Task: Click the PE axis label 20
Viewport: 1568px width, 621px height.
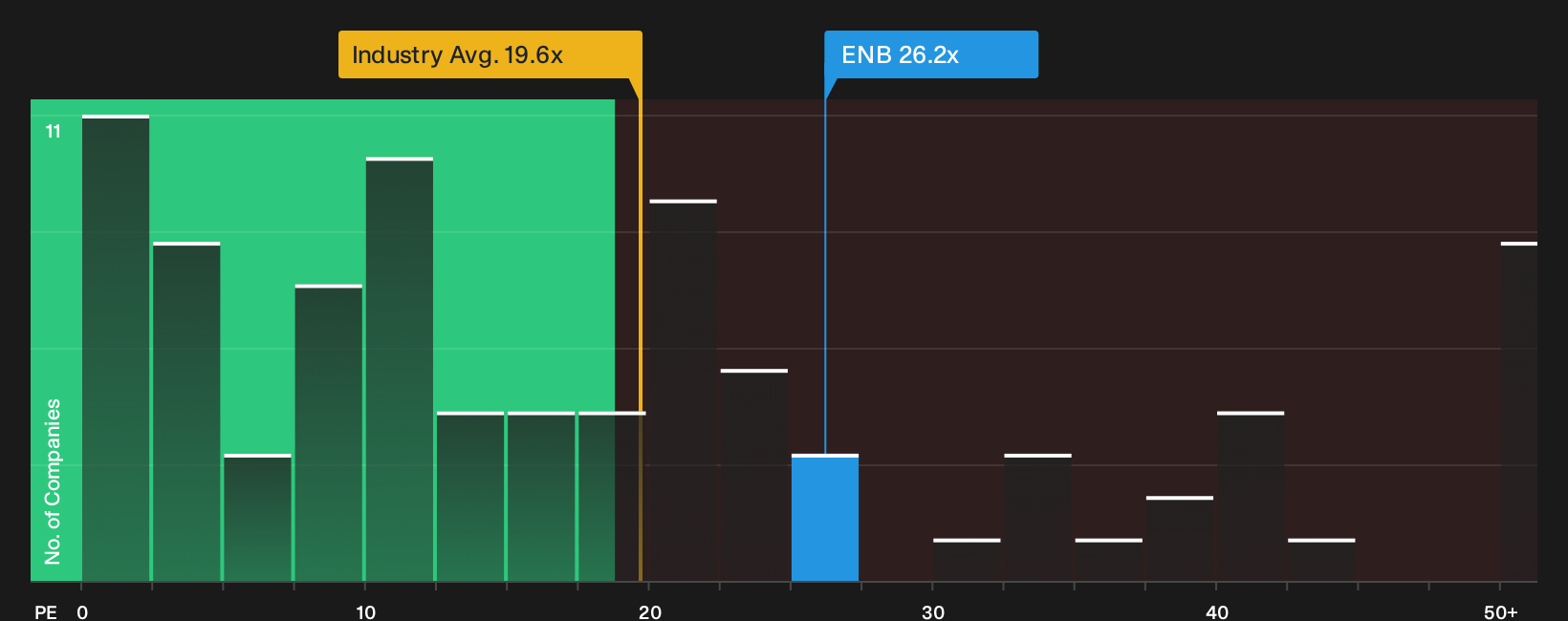Action: pyautogui.click(x=649, y=612)
